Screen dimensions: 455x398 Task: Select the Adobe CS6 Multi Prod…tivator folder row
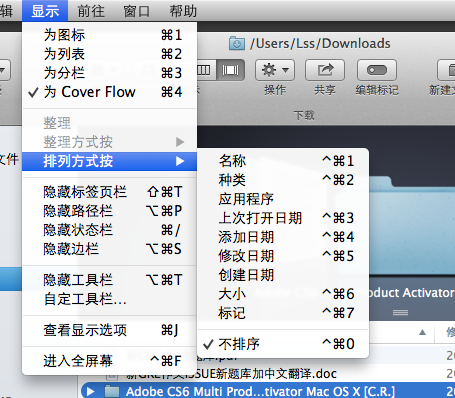[x=268, y=391]
